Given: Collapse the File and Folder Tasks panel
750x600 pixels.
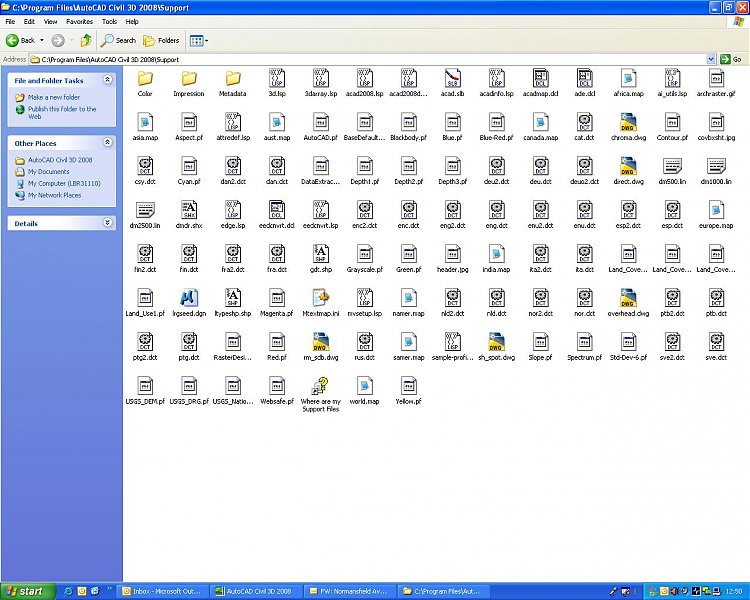Looking at the screenshot, I should pyautogui.click(x=108, y=80).
